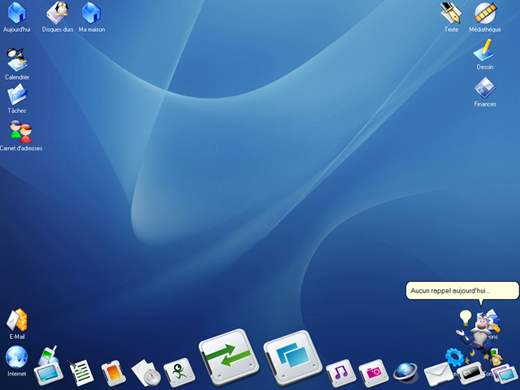Click the stacked pictures dock icon at right
520x390 pixels.
tap(505, 374)
